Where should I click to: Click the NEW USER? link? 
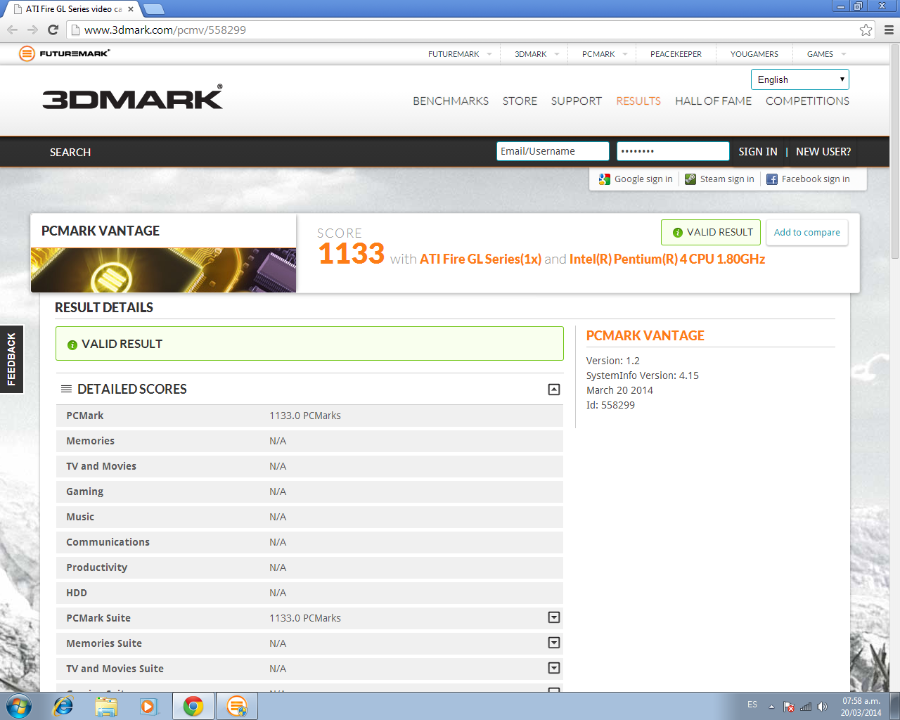(823, 152)
